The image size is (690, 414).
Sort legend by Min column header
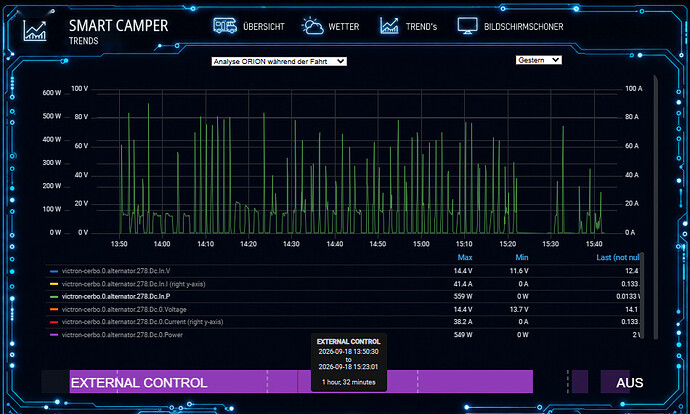(x=522, y=257)
